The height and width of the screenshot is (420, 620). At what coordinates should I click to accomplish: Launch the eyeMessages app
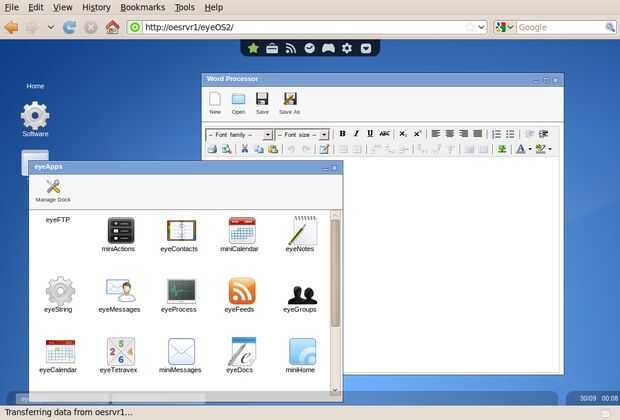(x=120, y=295)
